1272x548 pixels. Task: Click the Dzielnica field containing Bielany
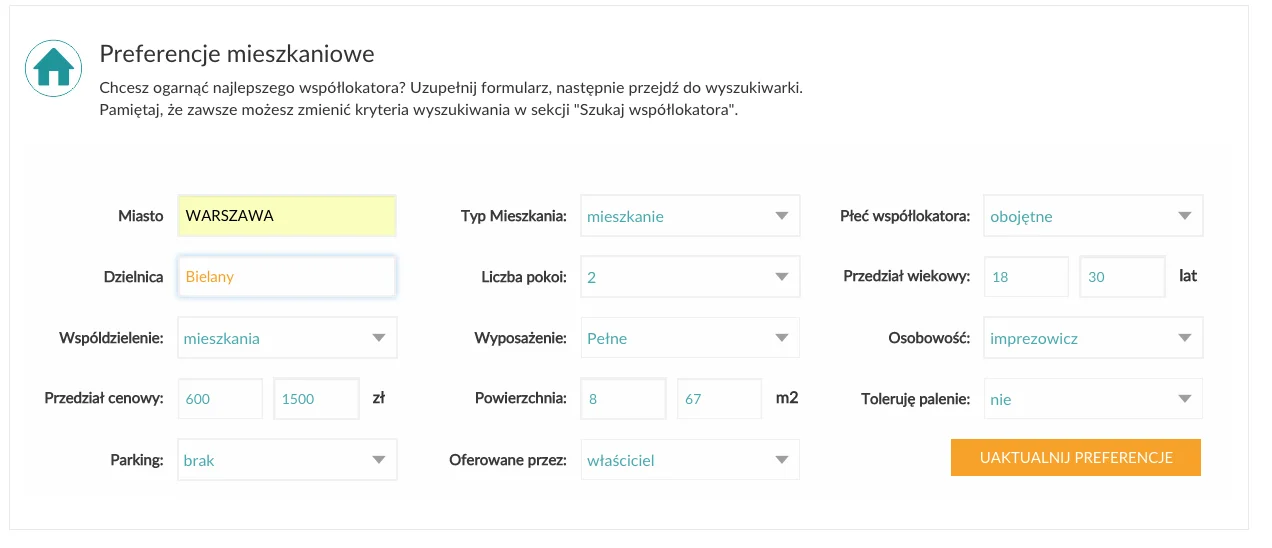tap(287, 277)
